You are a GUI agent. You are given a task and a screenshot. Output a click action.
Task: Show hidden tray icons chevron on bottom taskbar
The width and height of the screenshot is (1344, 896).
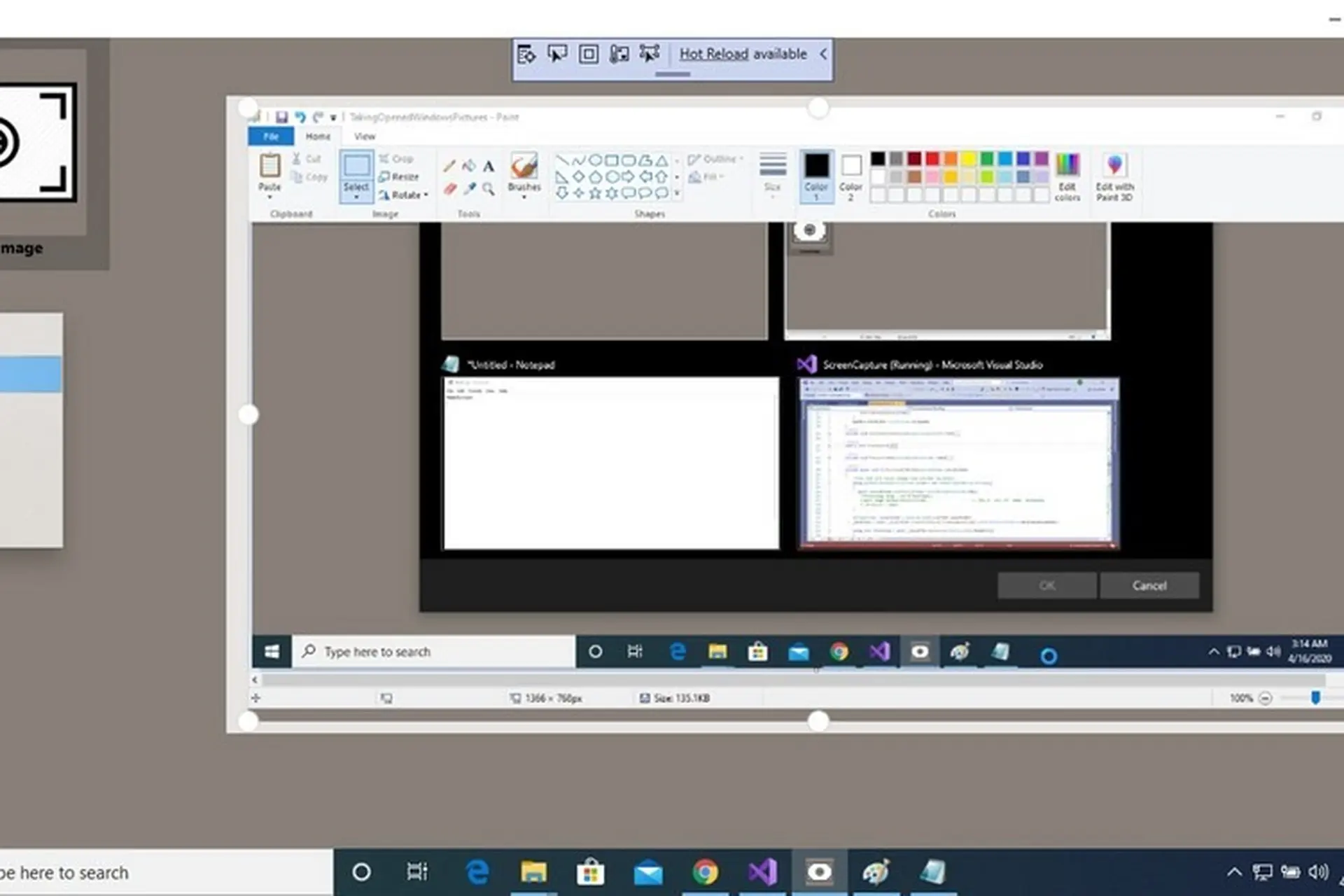click(1234, 872)
